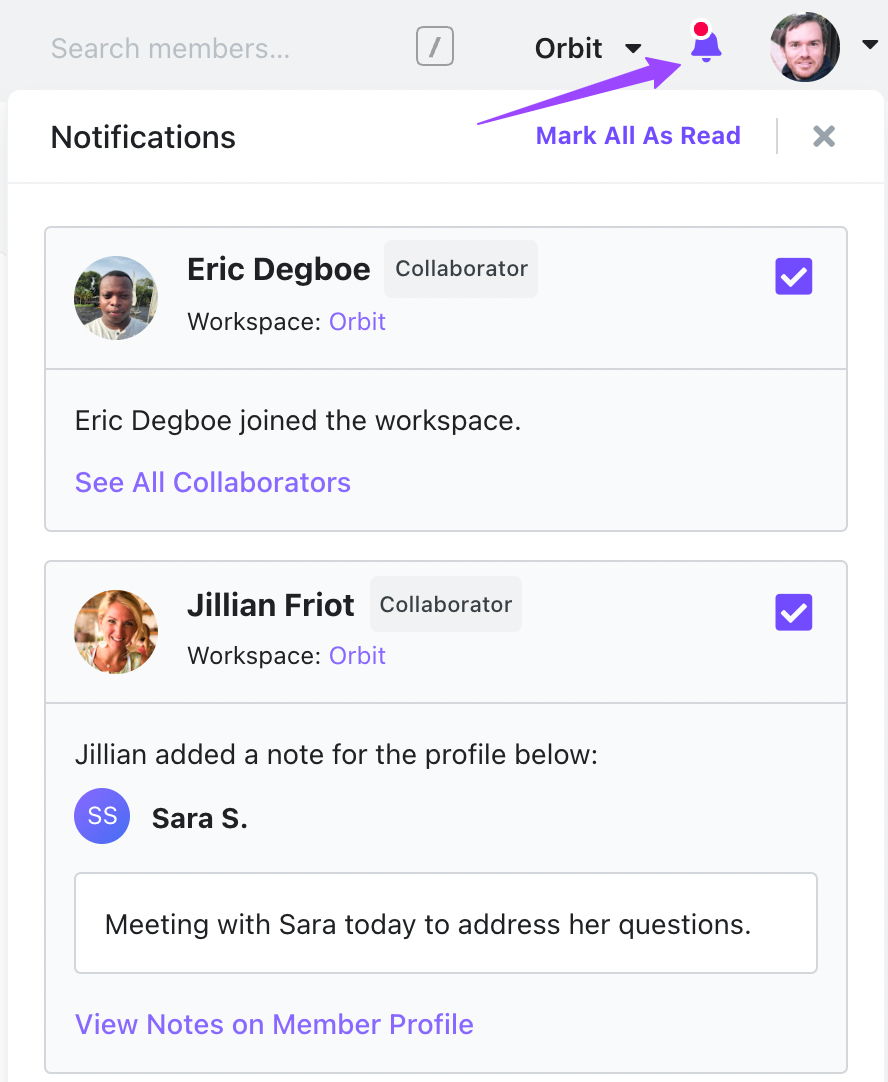Open Orbit workspace link under Jillian Friot
Screen dimensions: 888x1082
(357, 656)
